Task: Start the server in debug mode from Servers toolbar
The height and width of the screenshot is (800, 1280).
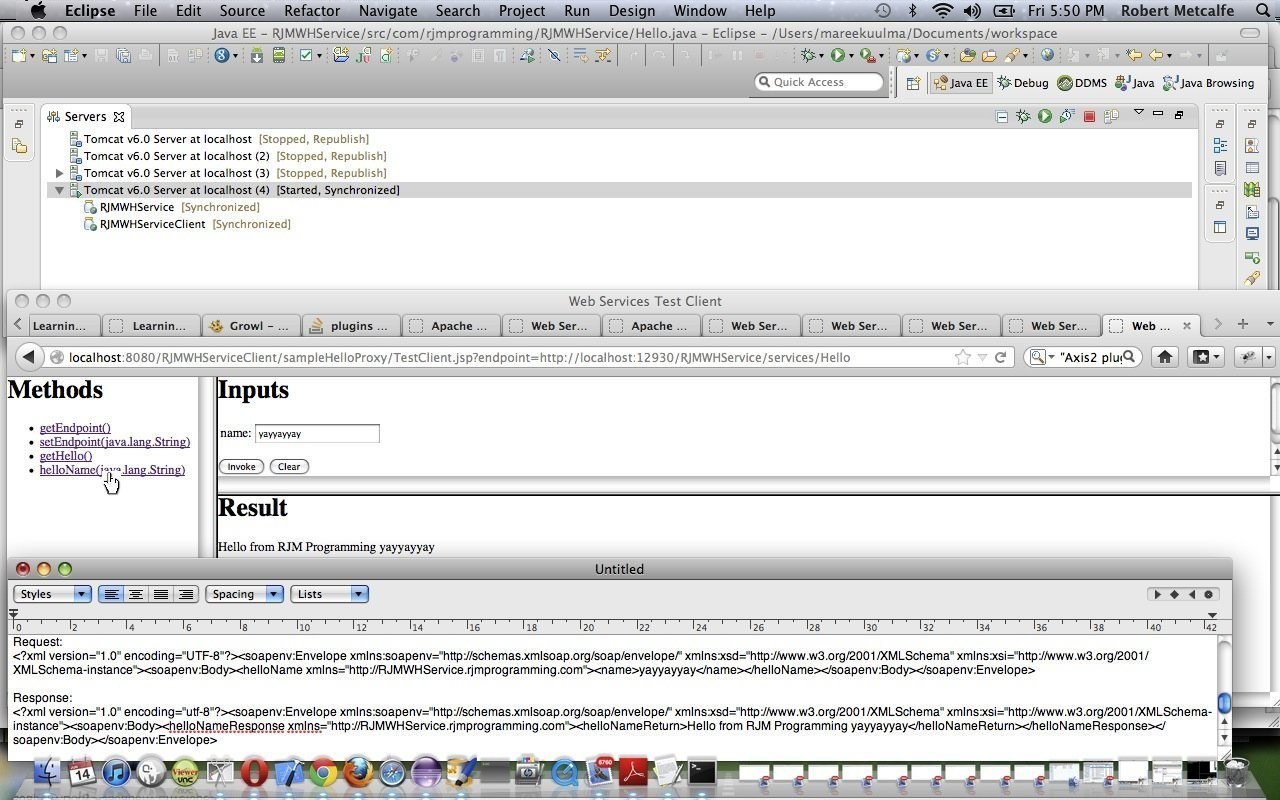Action: pyautogui.click(x=1023, y=116)
